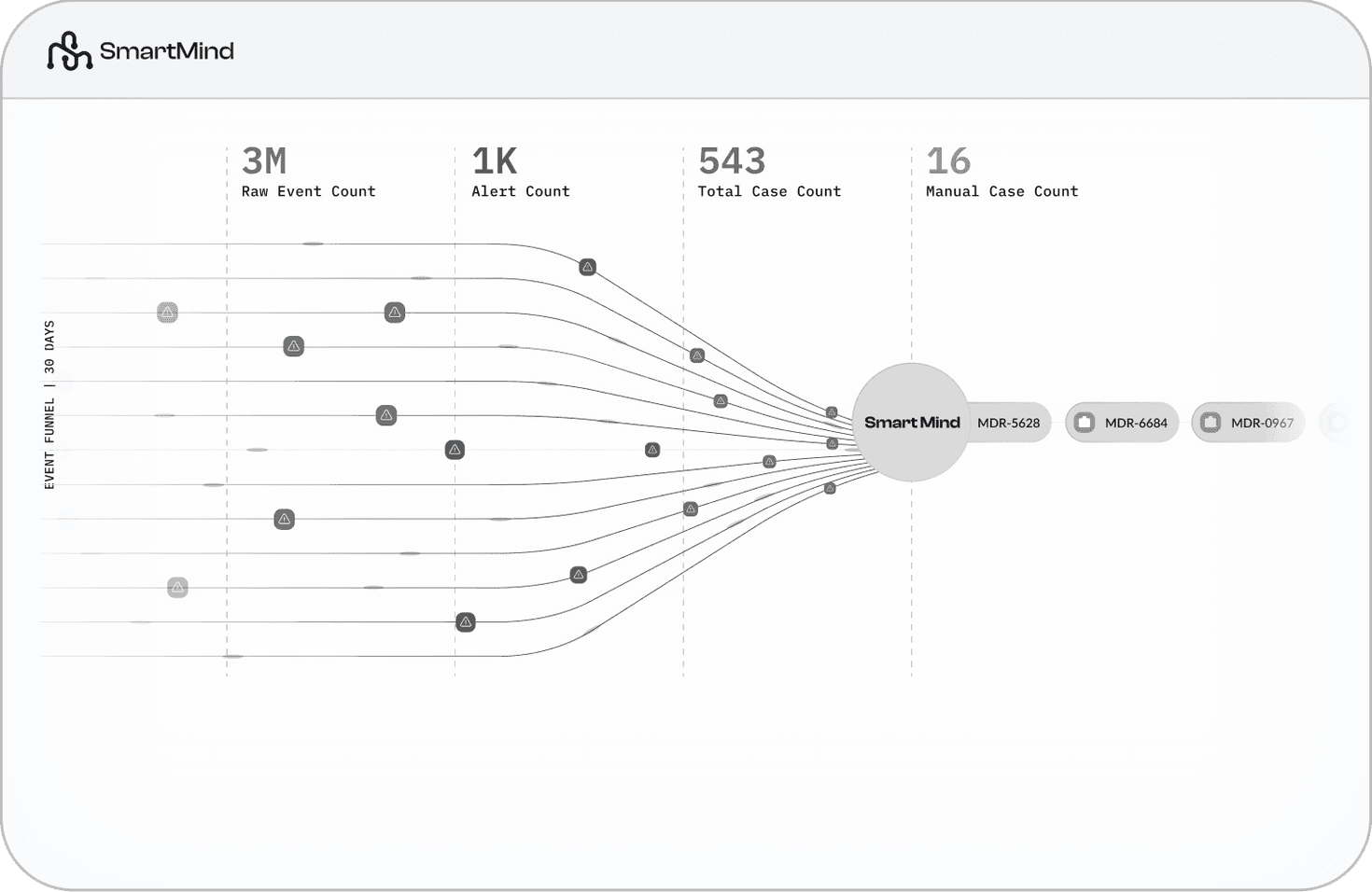1372x892 pixels.
Task: Click the alert icon closest to SmartMind circle's bottom edge
Action: [x=830, y=488]
